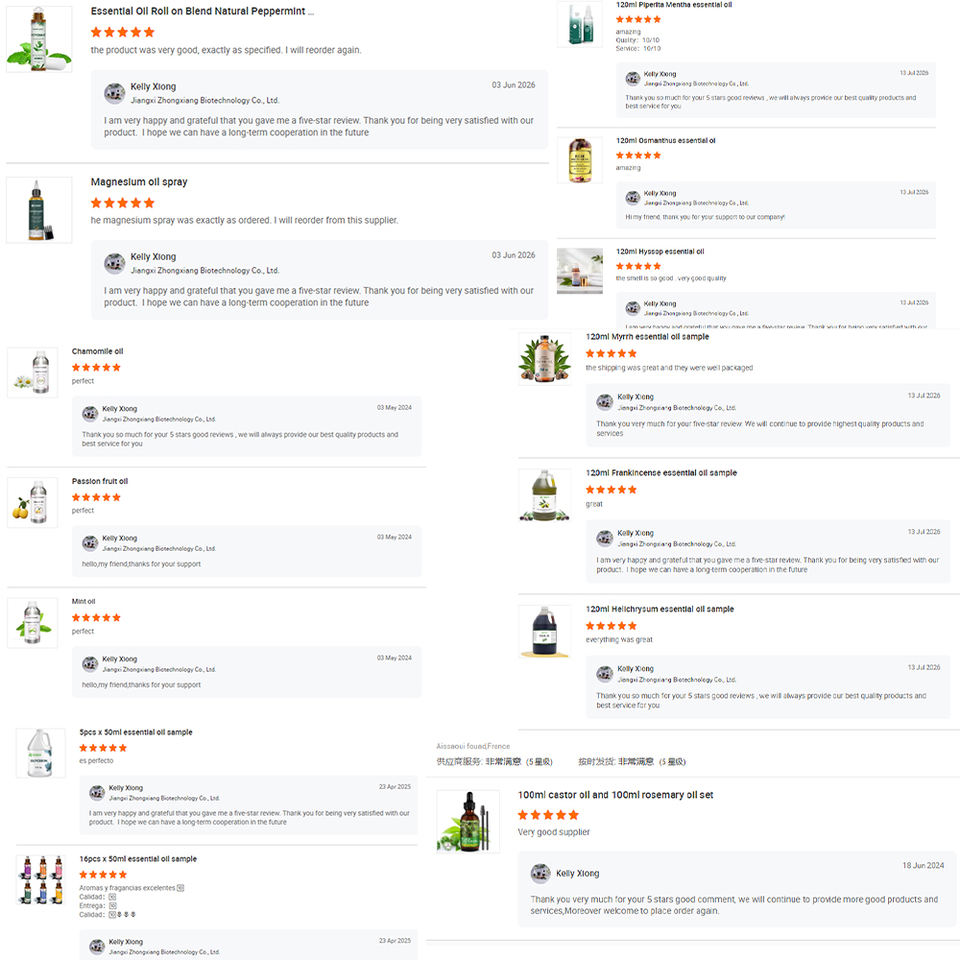Select the Passion fruit oil product image
The image size is (960, 960).
pyautogui.click(x=32, y=502)
